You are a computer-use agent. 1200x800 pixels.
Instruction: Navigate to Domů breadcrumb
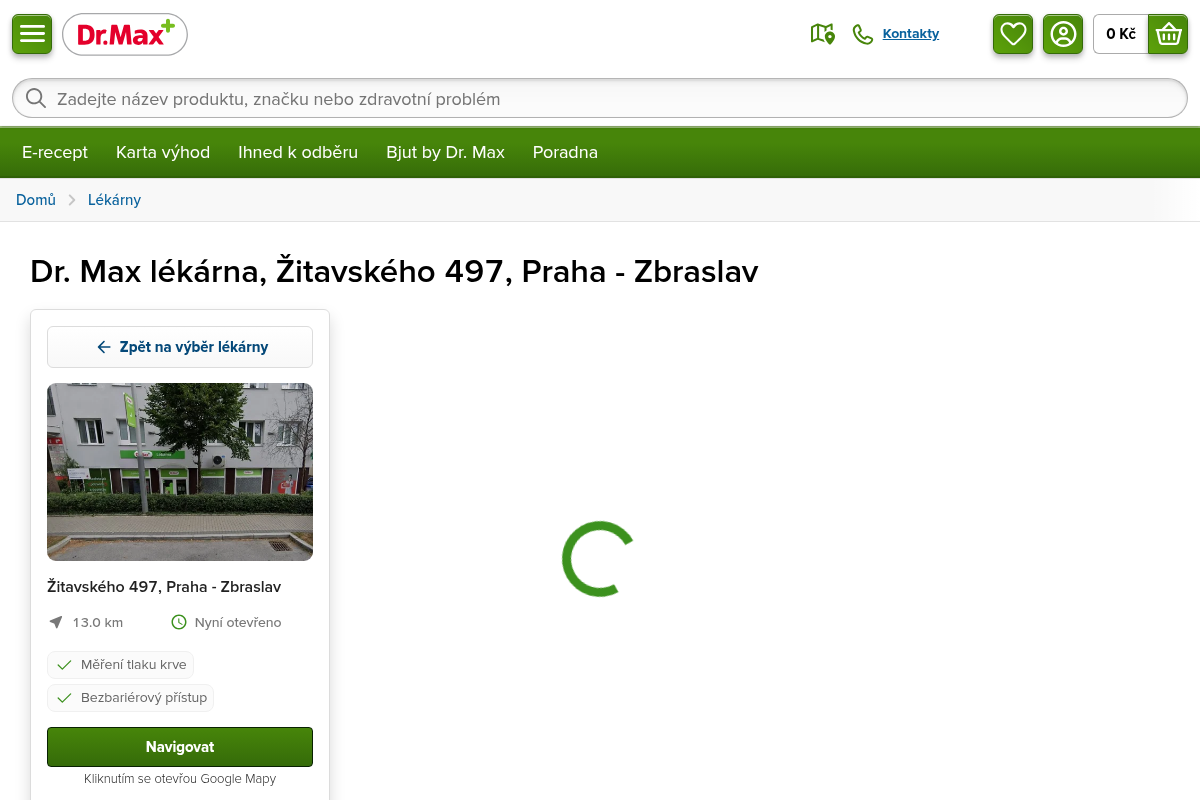click(36, 200)
